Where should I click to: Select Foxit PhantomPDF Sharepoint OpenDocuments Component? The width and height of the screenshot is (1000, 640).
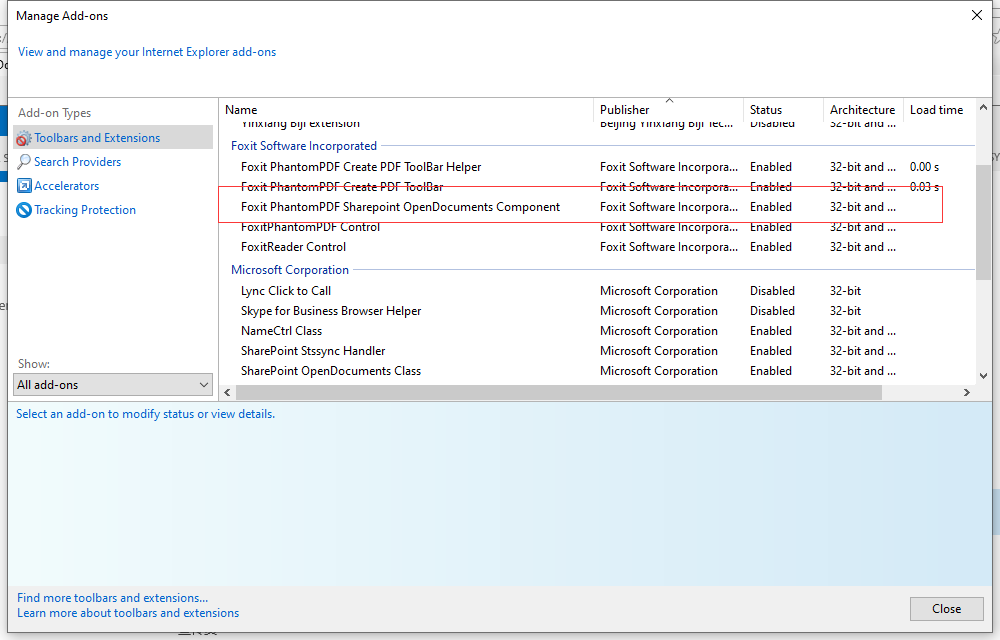[x=400, y=207]
